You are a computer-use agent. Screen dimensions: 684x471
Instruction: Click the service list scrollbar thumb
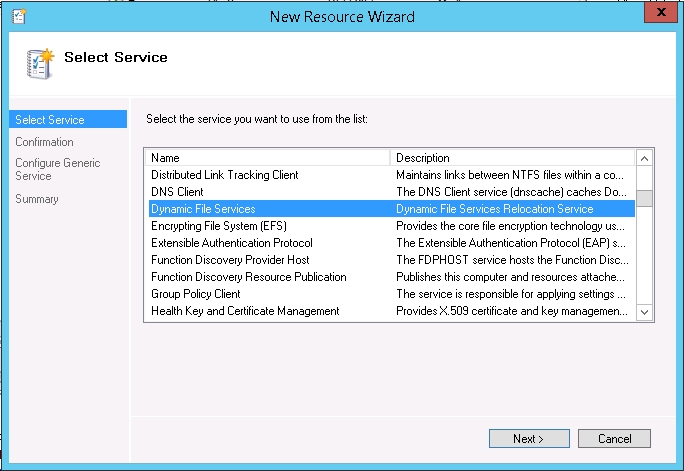(x=644, y=197)
